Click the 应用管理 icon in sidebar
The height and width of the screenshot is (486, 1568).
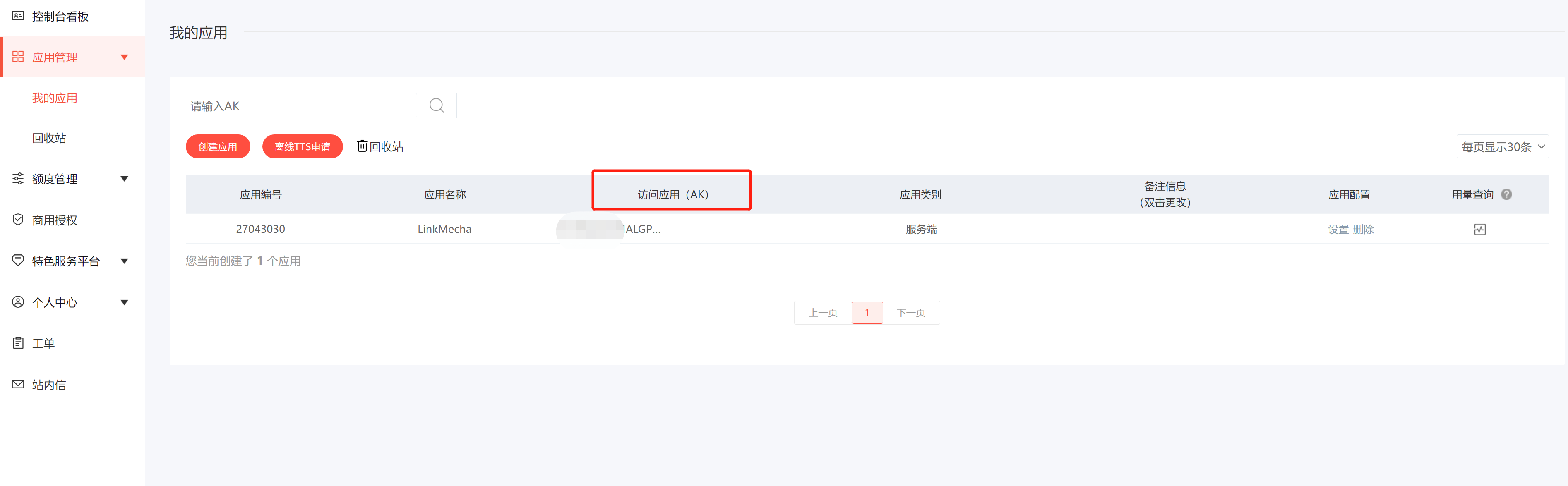[17, 57]
